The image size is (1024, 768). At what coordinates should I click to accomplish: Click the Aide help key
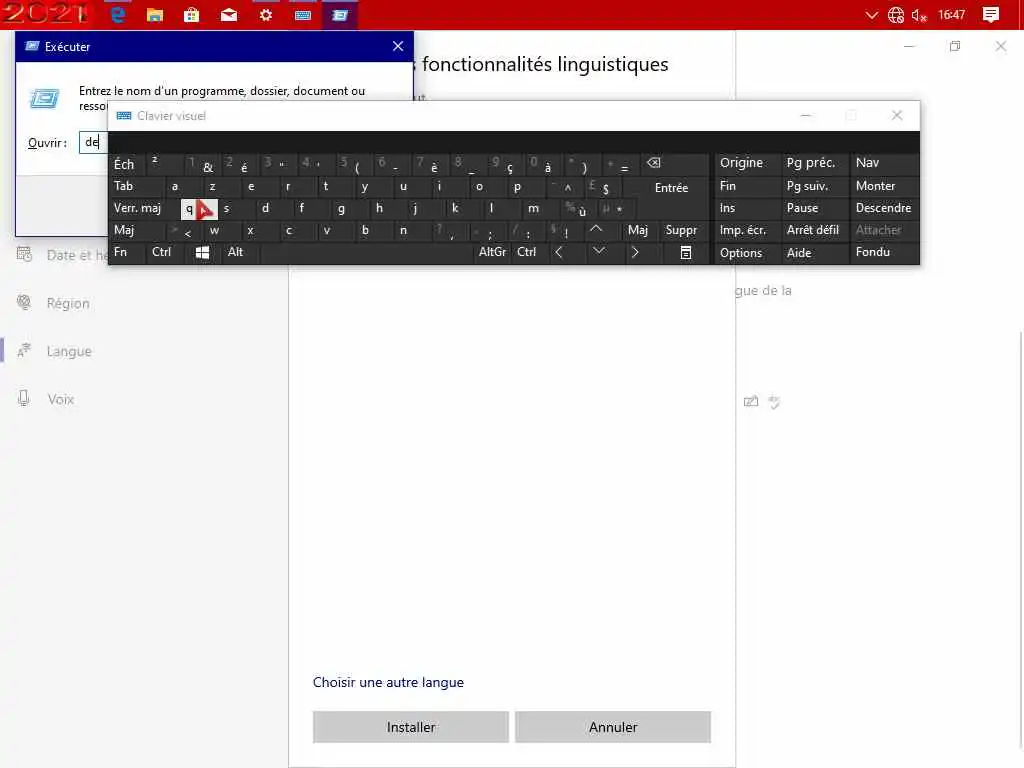tap(799, 253)
